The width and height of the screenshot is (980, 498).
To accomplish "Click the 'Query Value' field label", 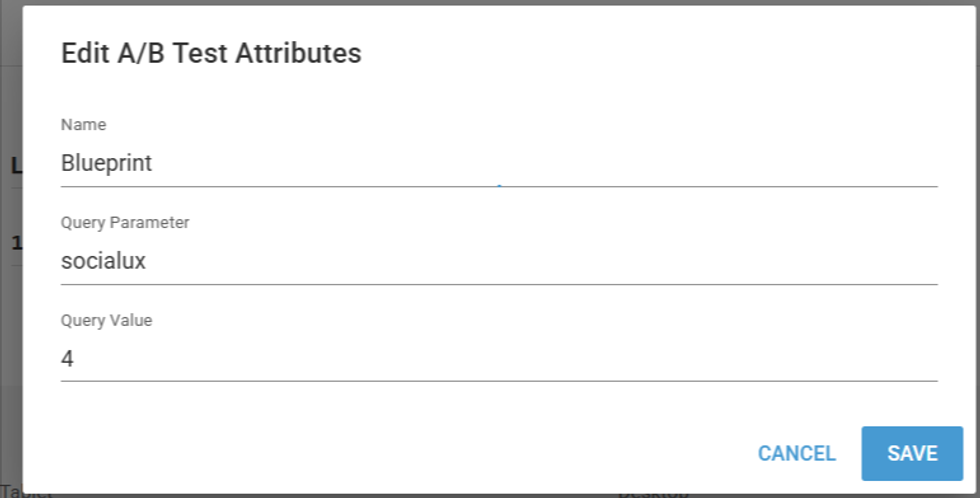I will [106, 321].
